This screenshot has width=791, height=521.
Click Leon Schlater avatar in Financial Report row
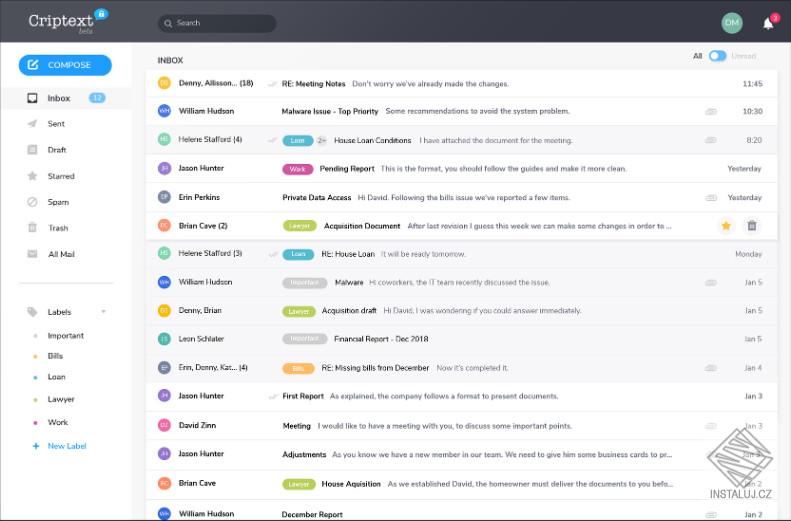click(164, 339)
